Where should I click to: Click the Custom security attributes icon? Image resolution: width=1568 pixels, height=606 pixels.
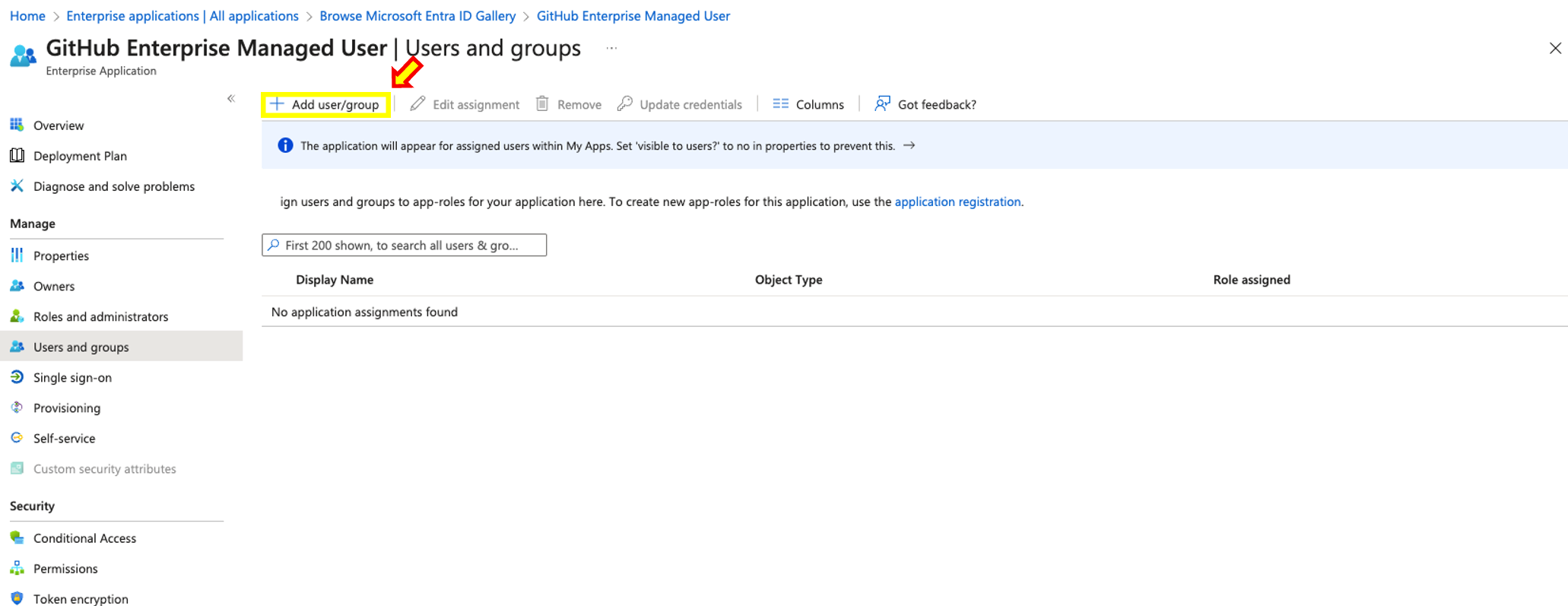tap(17, 468)
